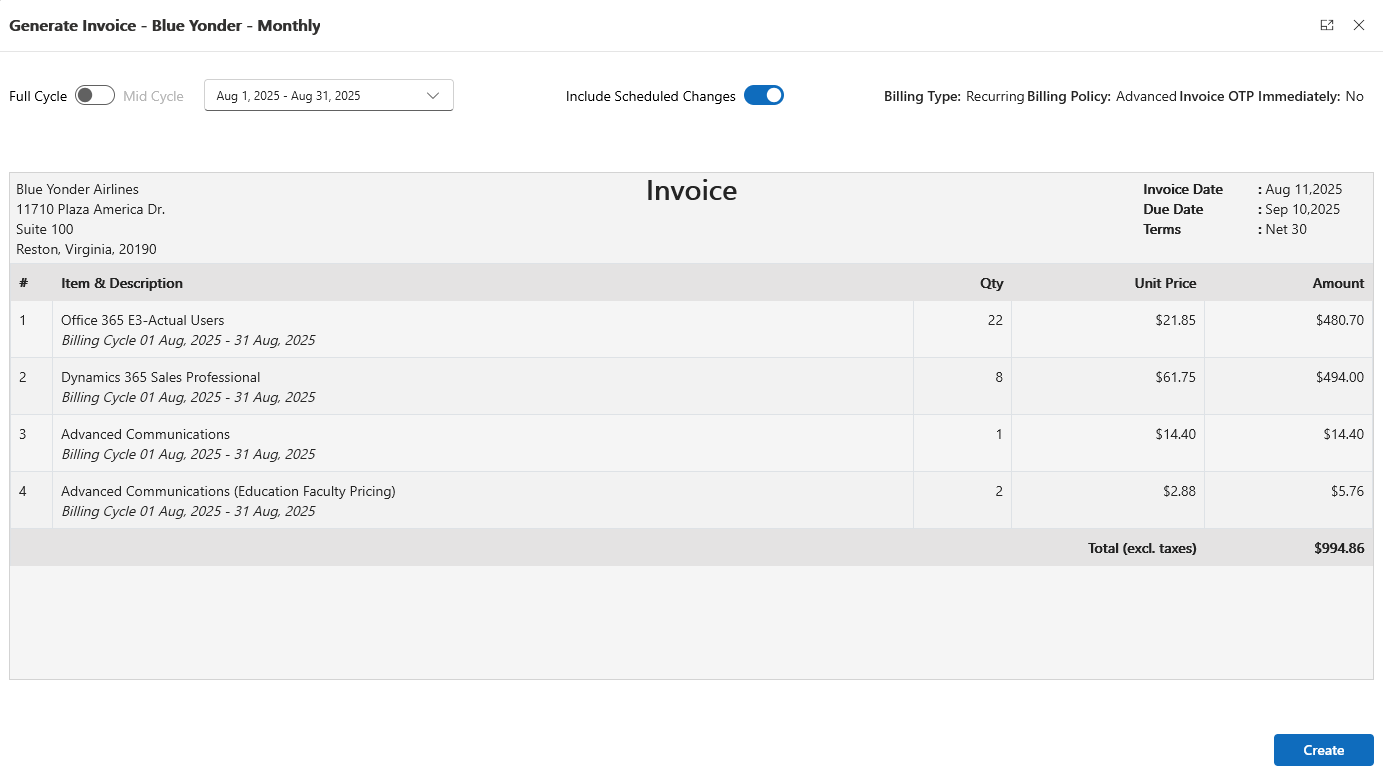Viewport: 1383px width, 783px height.
Task: Click the Invoice Date value Aug 11,2025
Action: [x=1304, y=189]
